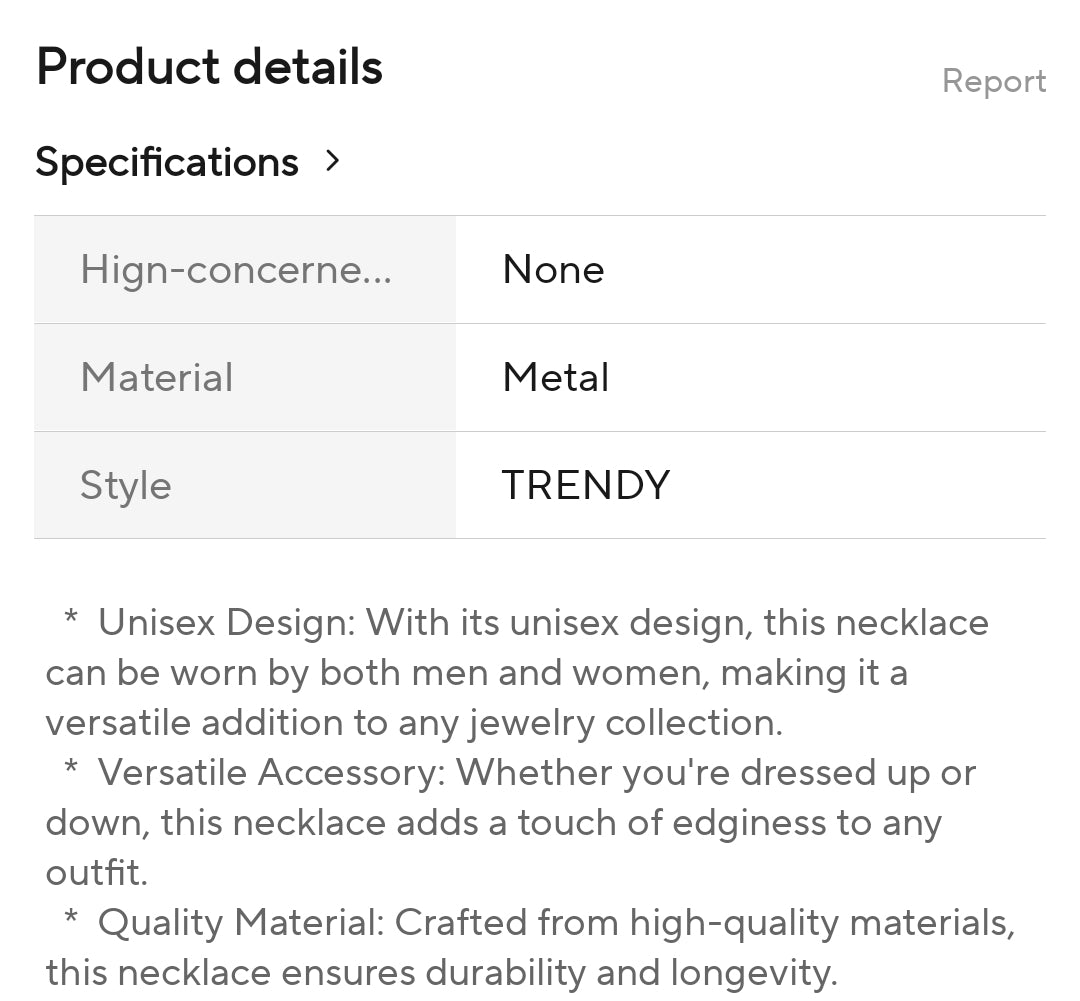The height and width of the screenshot is (1001, 1080).
Task: Expand Specifications with the chevron arrow
Action: (333, 161)
